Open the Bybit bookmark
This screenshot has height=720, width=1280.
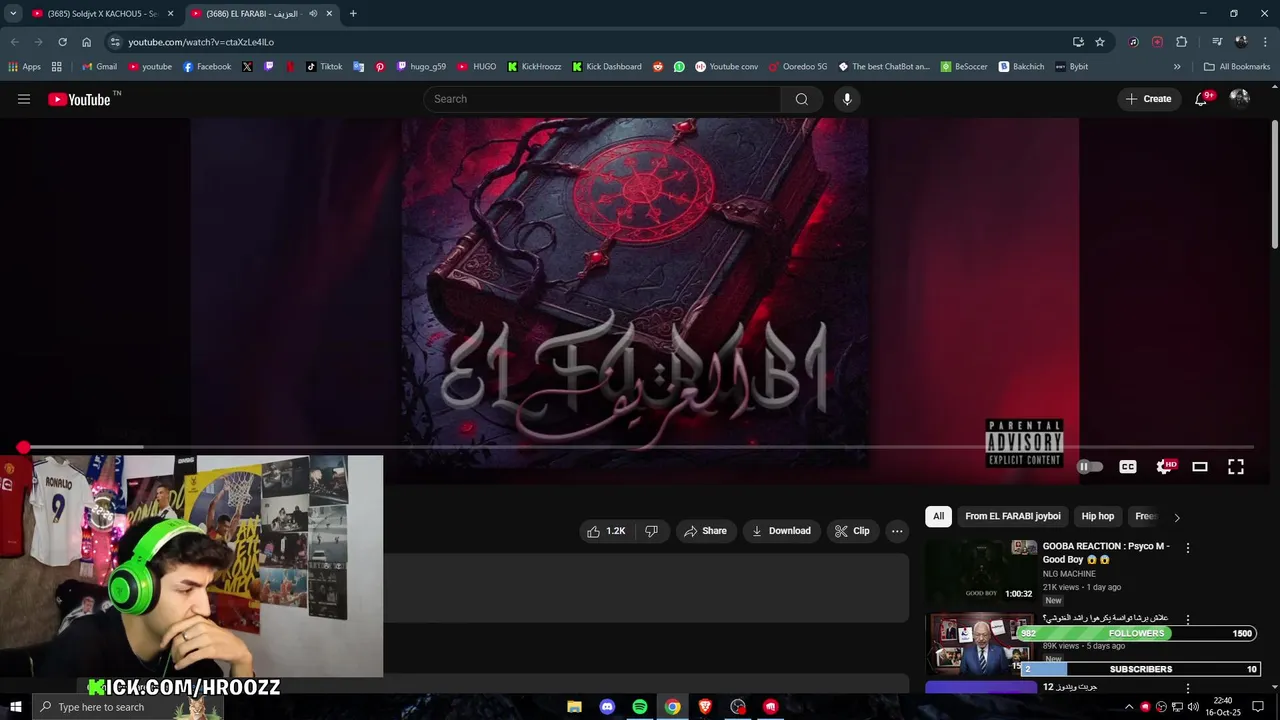[x=1072, y=67]
